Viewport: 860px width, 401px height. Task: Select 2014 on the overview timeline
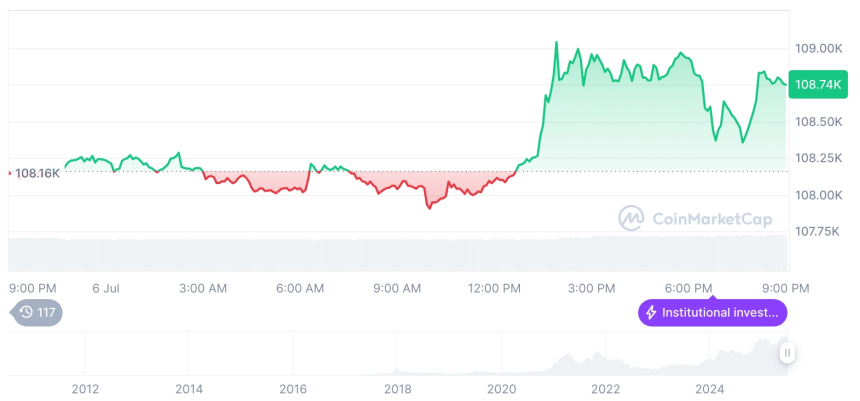point(189,388)
